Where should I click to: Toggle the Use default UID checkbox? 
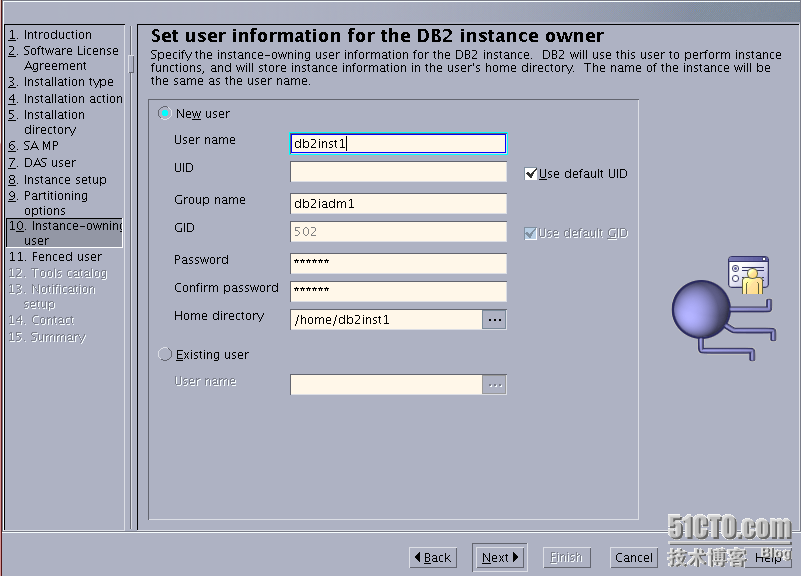click(x=531, y=174)
